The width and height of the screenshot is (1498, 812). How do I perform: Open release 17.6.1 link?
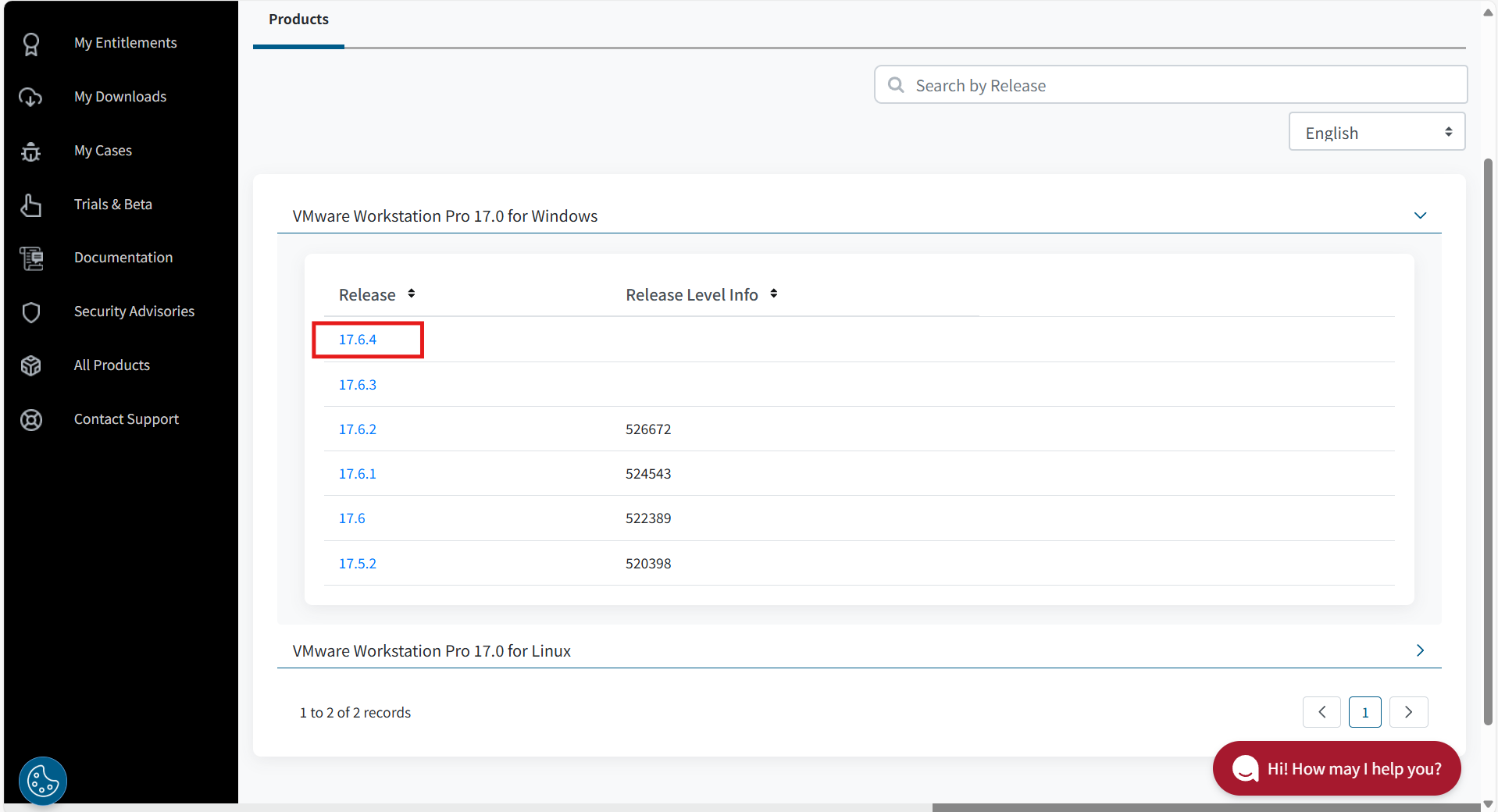point(357,474)
